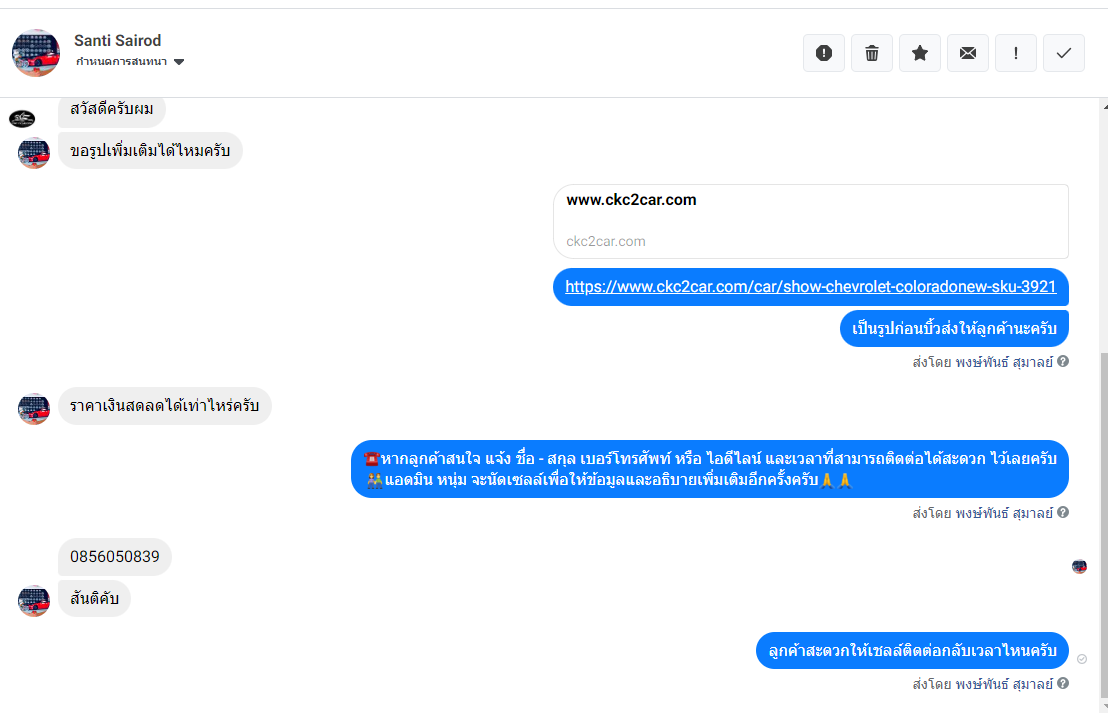Mark conversation as spam with exclamation-circle icon
The width and height of the screenshot is (1108, 713).
[x=824, y=53]
